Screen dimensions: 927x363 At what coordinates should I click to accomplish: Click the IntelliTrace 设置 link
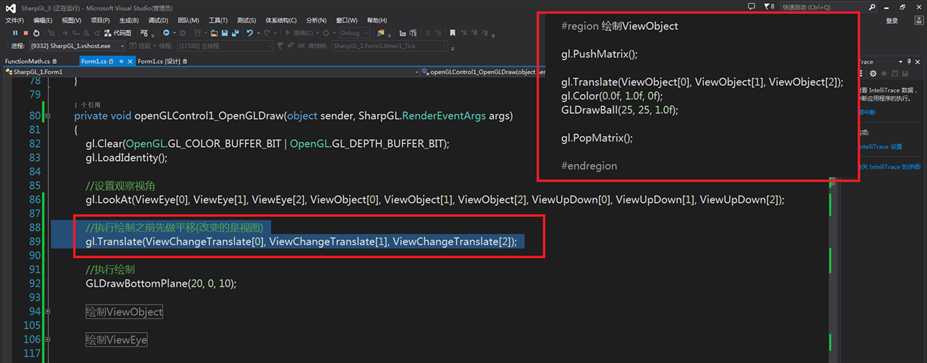[x=881, y=146]
